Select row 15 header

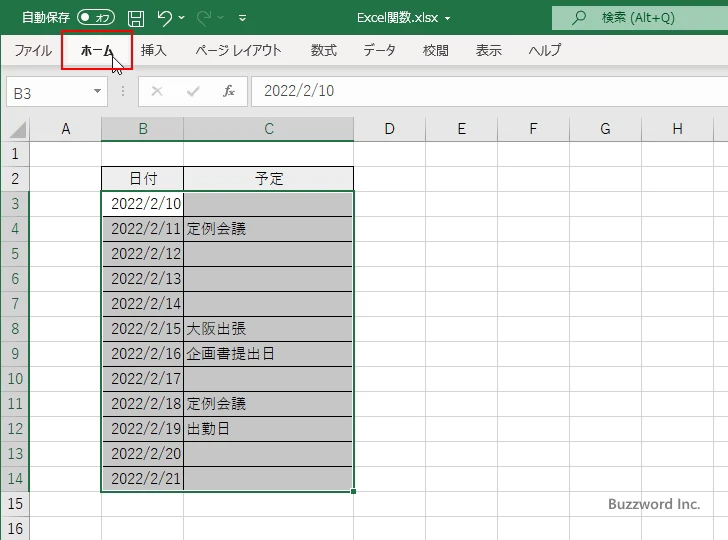(x=15, y=504)
